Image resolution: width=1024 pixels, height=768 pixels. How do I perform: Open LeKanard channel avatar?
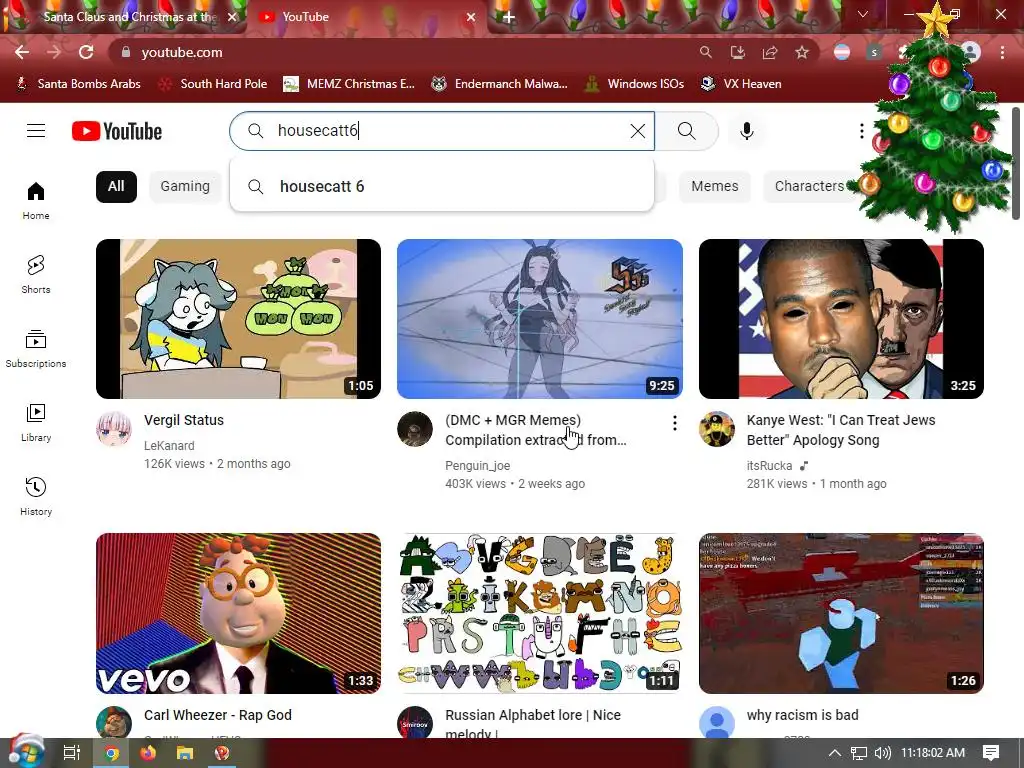[114, 429]
